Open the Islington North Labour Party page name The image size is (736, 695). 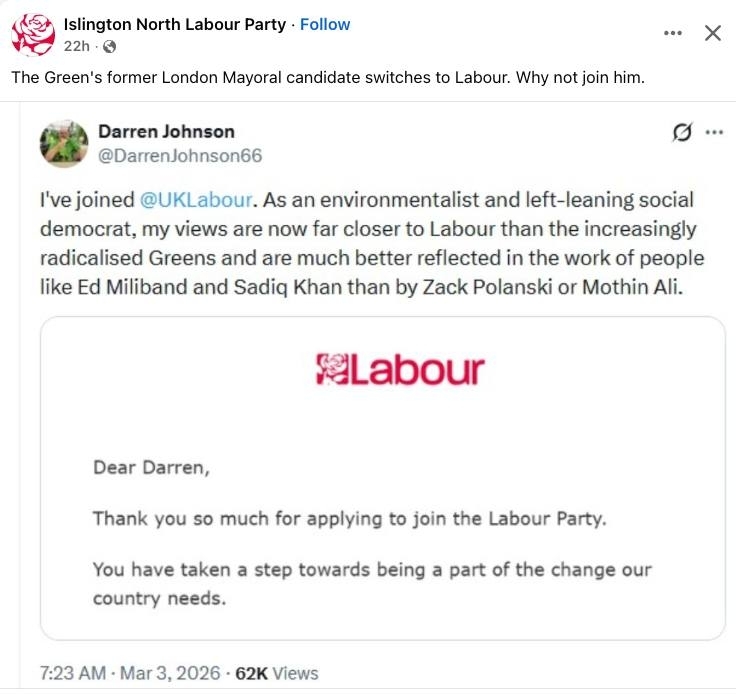(174, 24)
